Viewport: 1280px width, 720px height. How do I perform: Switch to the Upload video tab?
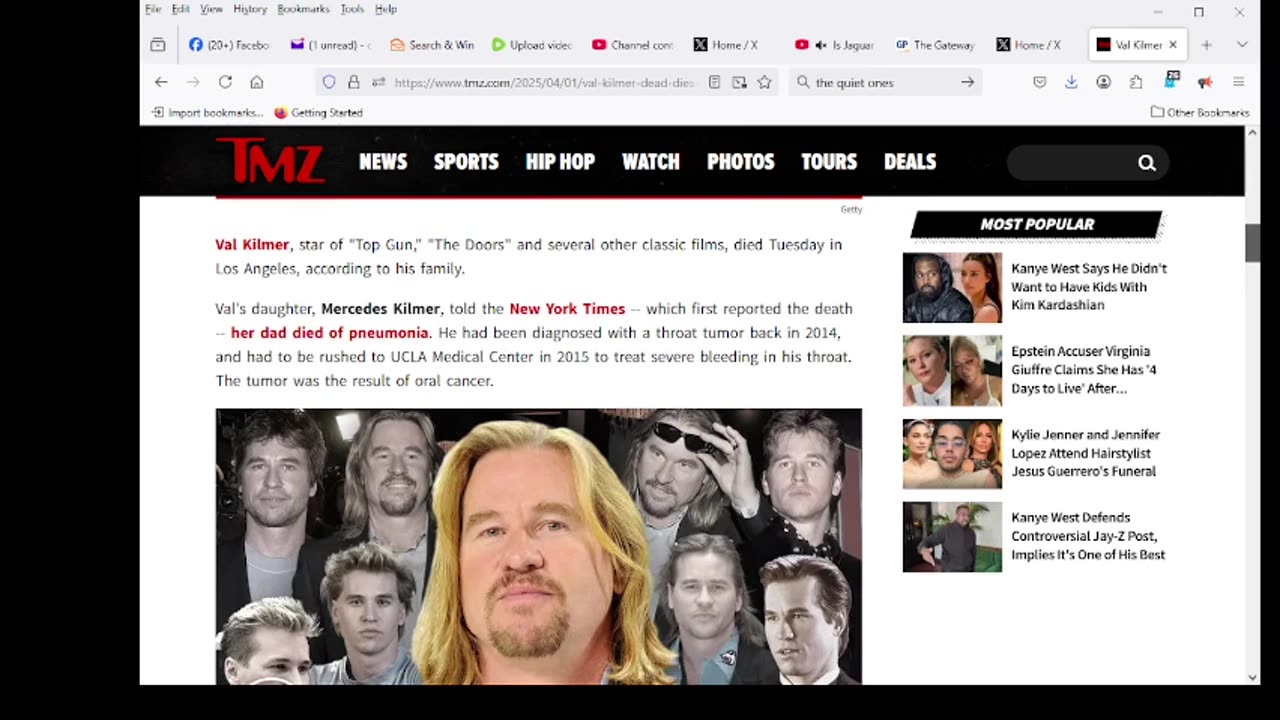(x=532, y=45)
